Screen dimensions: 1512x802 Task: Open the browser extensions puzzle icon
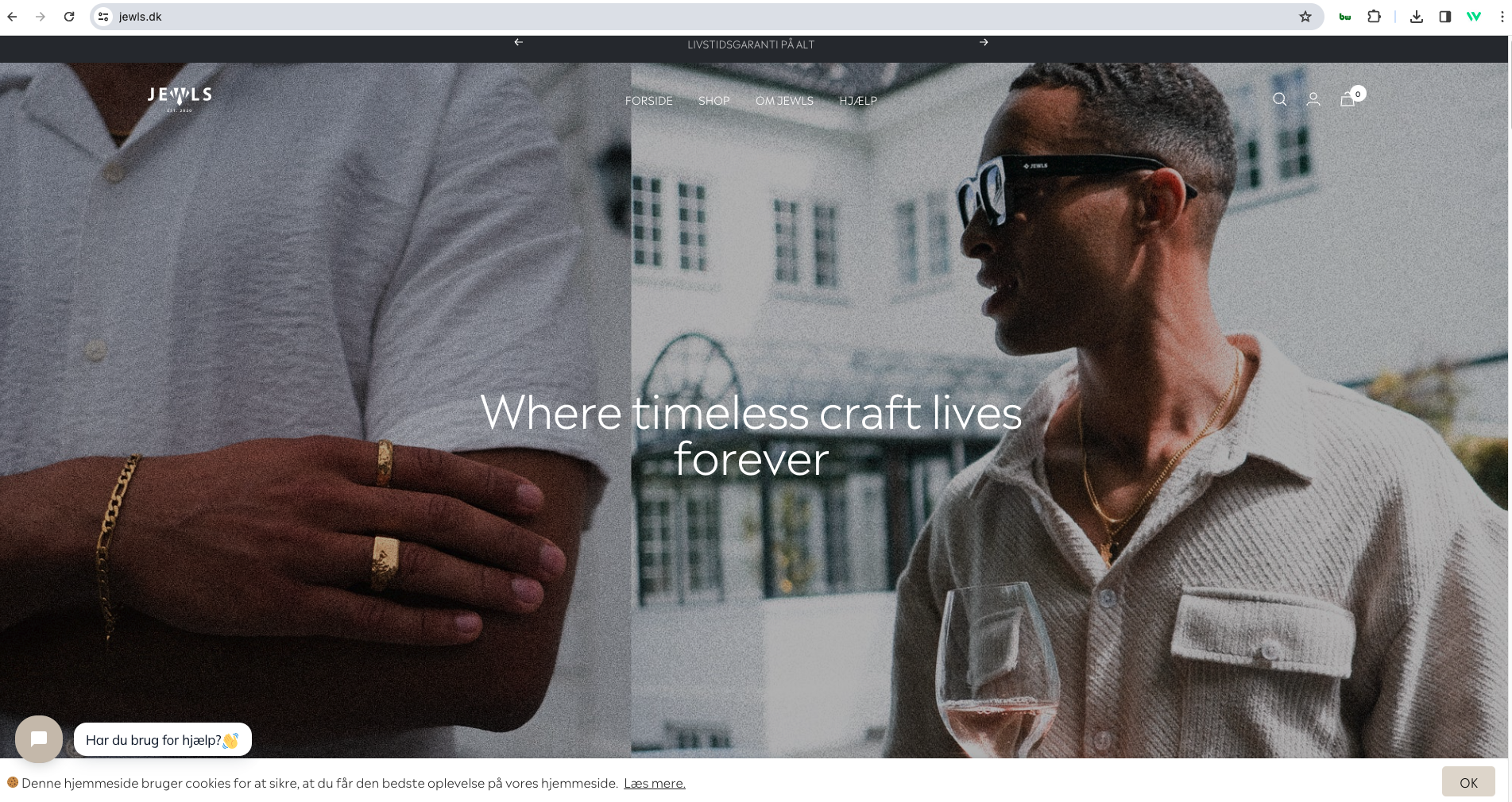(1374, 17)
